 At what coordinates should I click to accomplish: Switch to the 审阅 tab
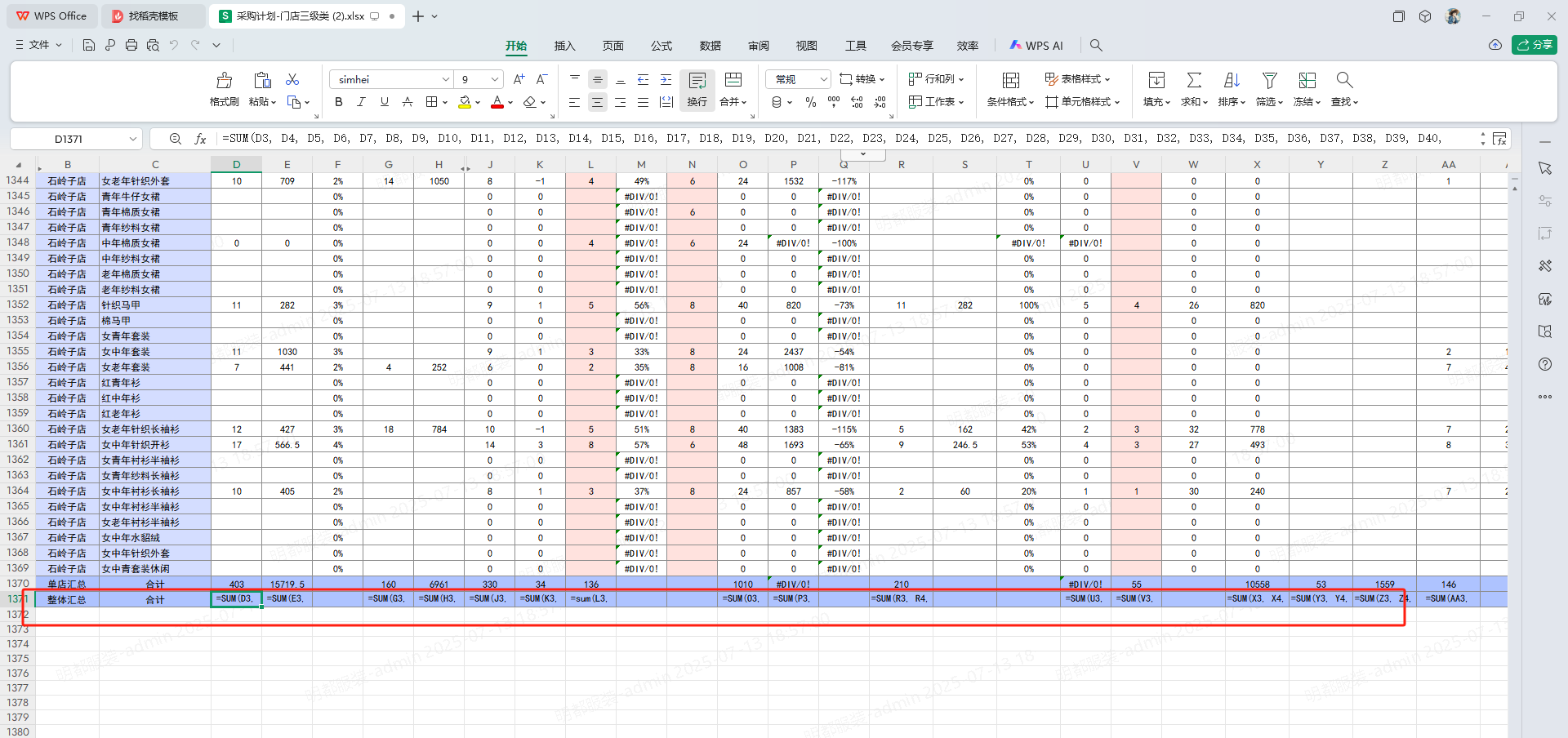759,46
